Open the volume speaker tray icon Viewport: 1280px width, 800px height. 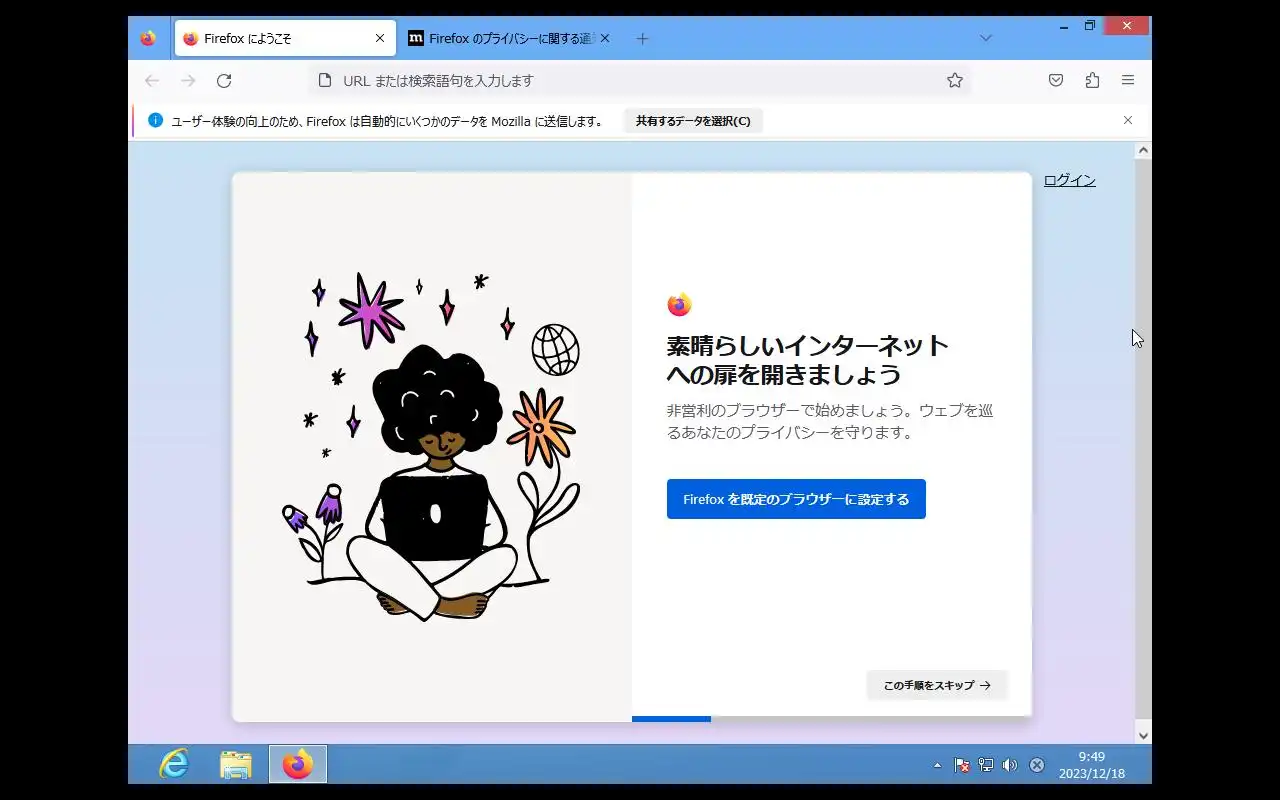(x=1010, y=765)
